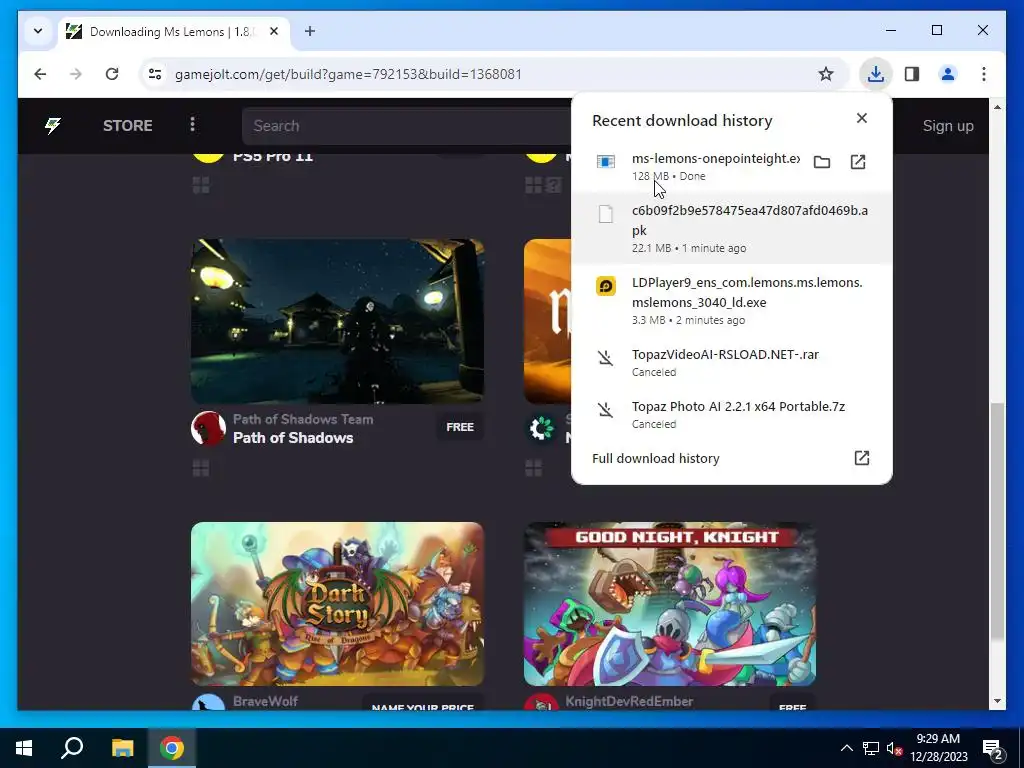The width and height of the screenshot is (1024, 768).
Task: Close the Recent download history popup
Action: tap(861, 118)
